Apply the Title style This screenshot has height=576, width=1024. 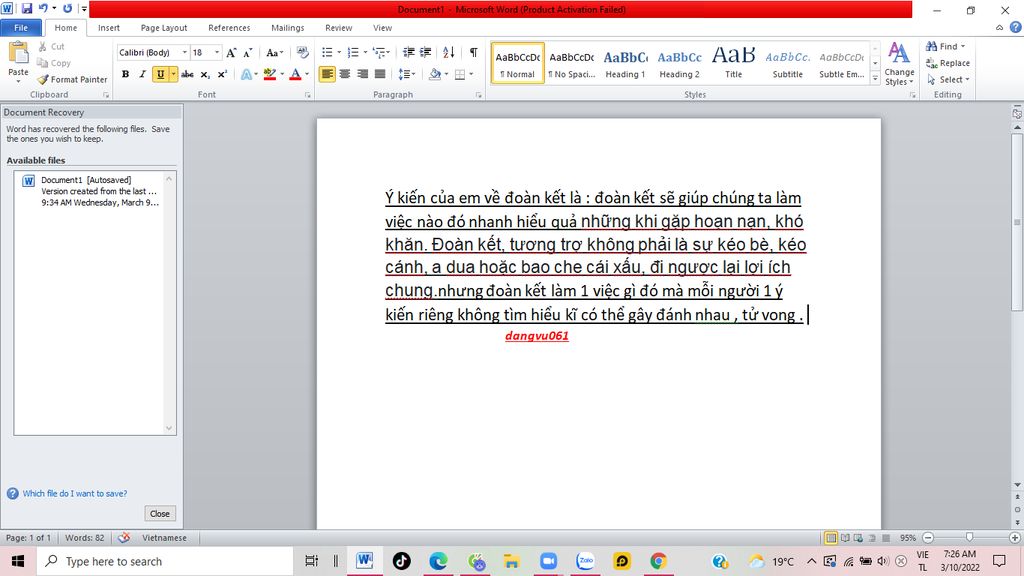pyautogui.click(x=733, y=63)
